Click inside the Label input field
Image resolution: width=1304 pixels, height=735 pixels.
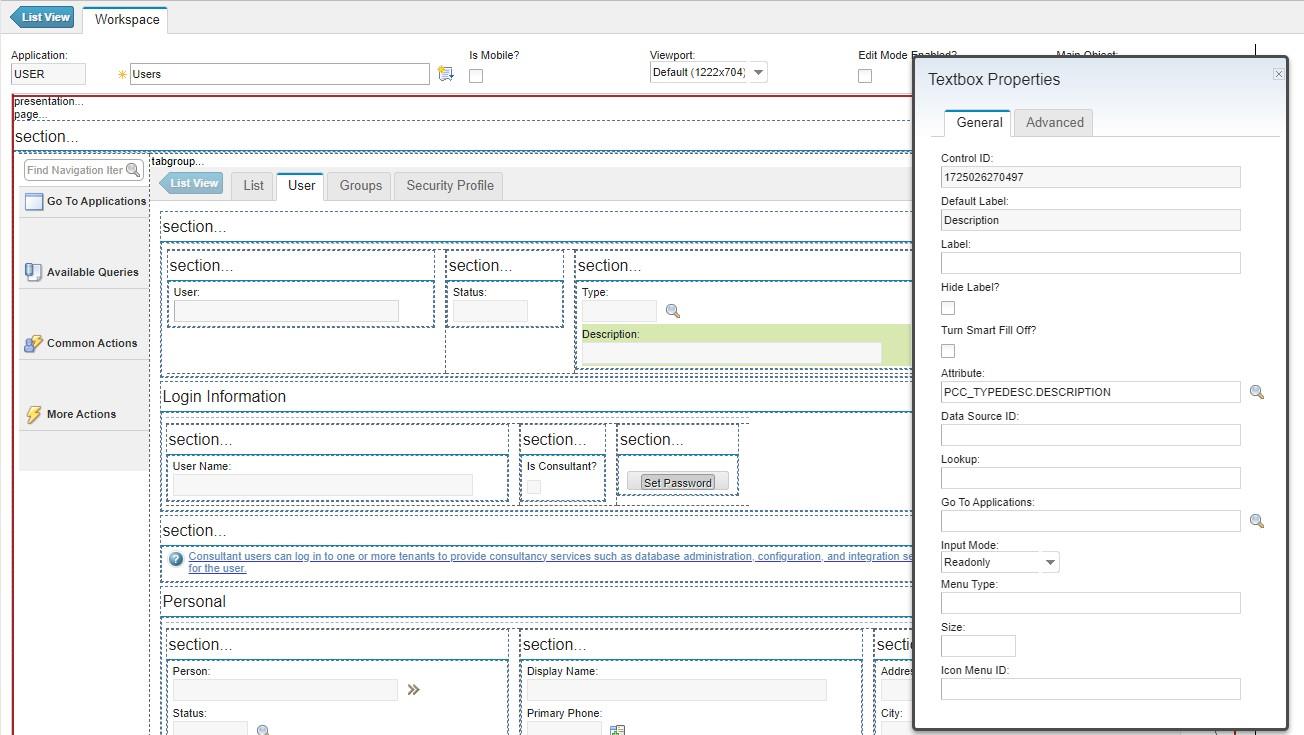pos(1090,263)
